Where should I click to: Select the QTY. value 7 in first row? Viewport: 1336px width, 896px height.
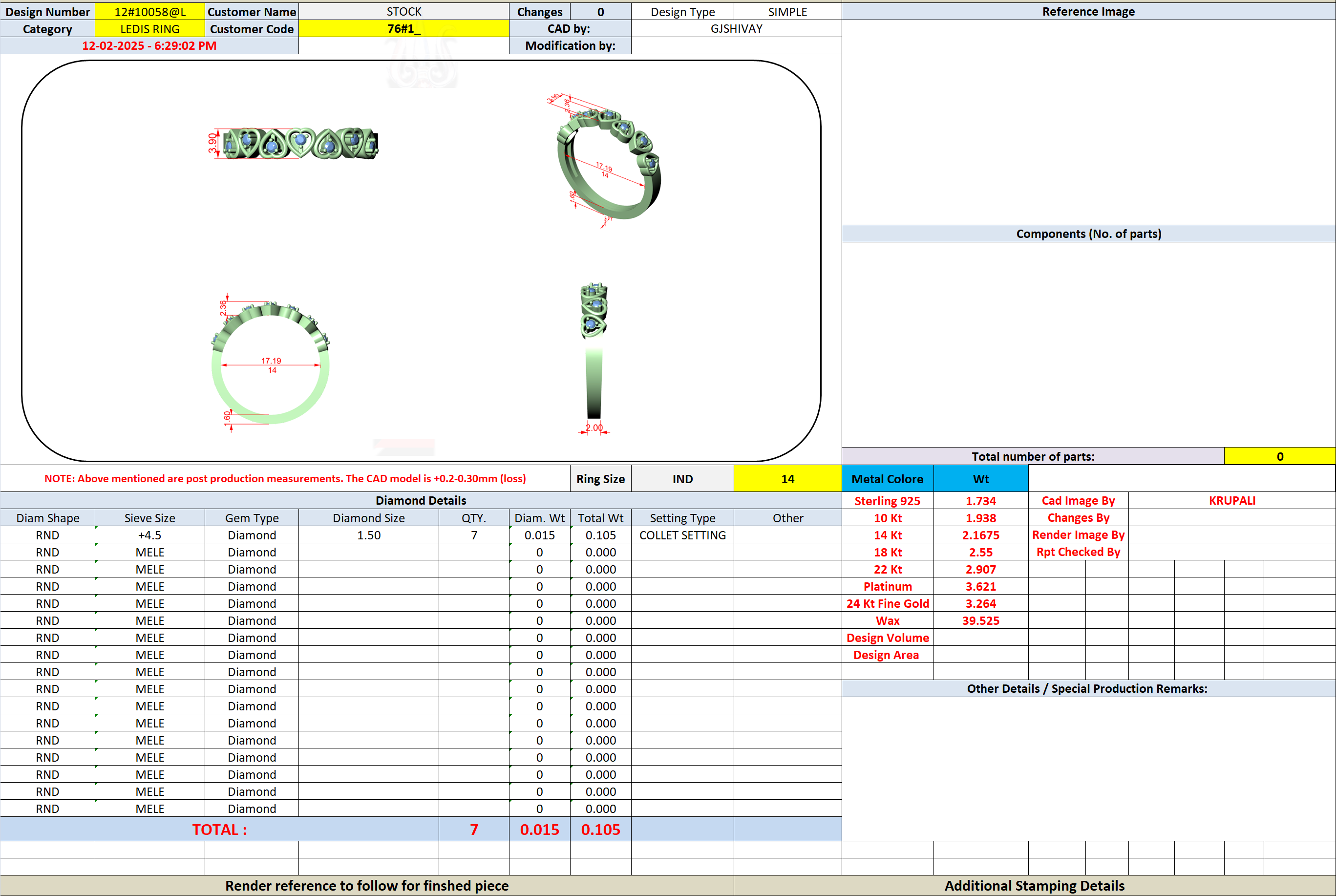[x=474, y=535]
